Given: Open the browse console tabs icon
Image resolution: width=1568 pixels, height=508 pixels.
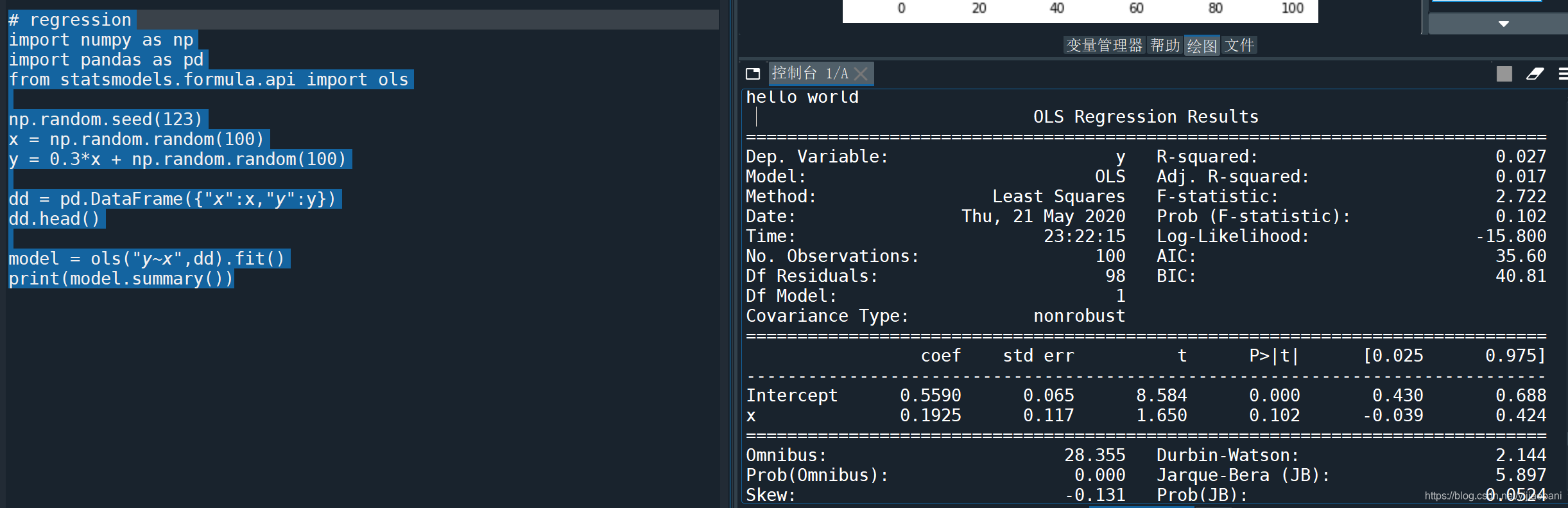Looking at the screenshot, I should click(x=753, y=74).
